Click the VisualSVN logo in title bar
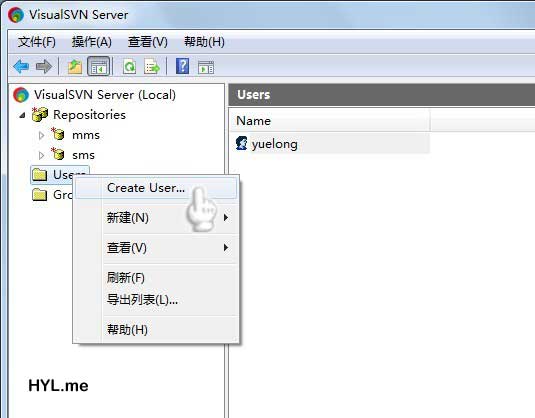 pos(16,15)
